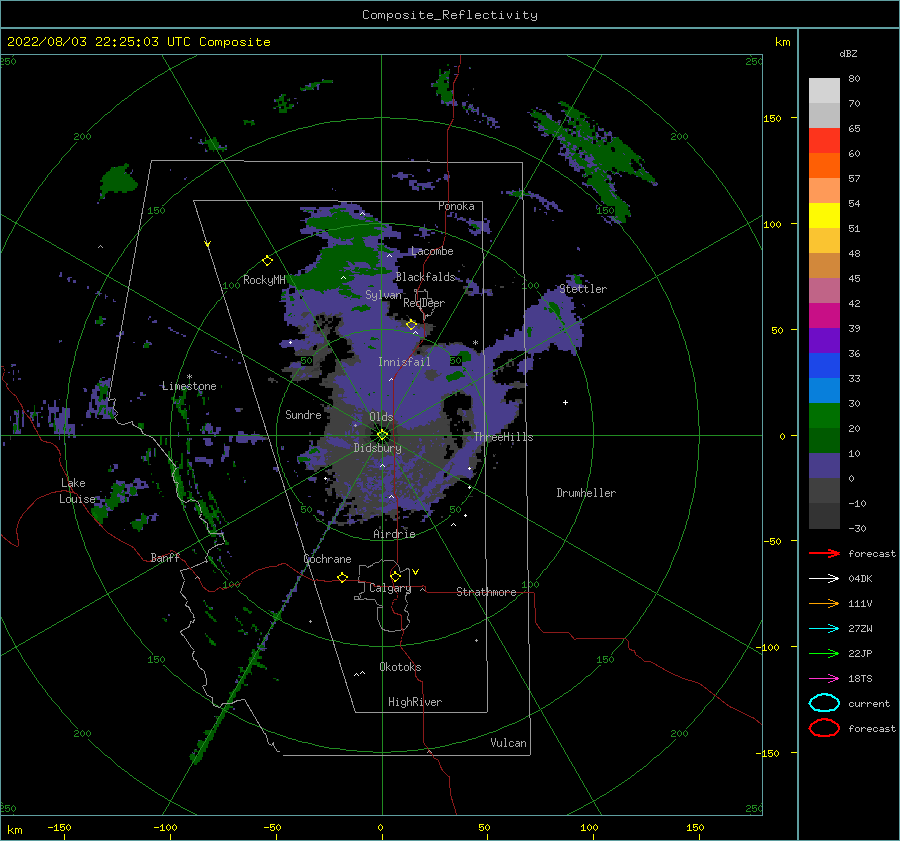
Task: Select the red 65 dBZ color swatch
Action: pos(824,140)
